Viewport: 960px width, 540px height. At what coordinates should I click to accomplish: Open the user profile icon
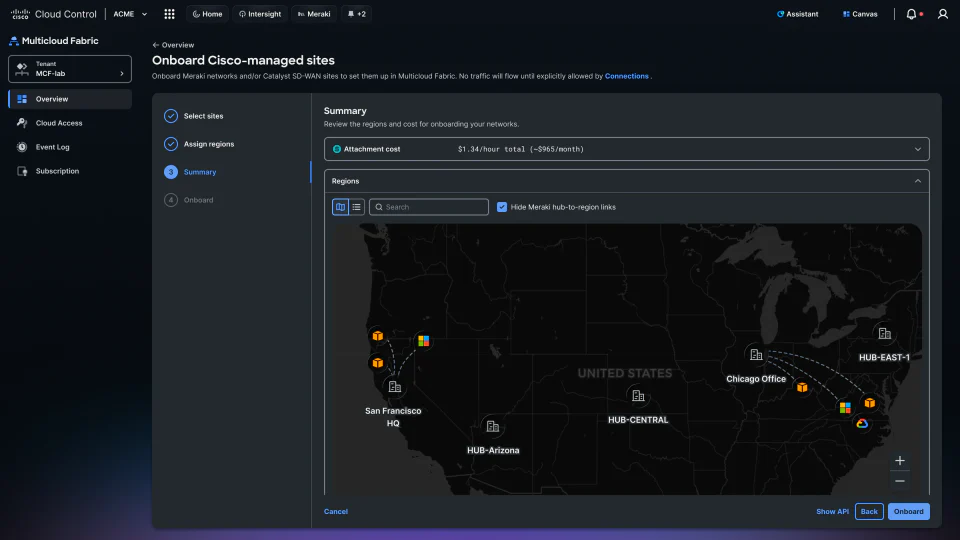coord(943,14)
